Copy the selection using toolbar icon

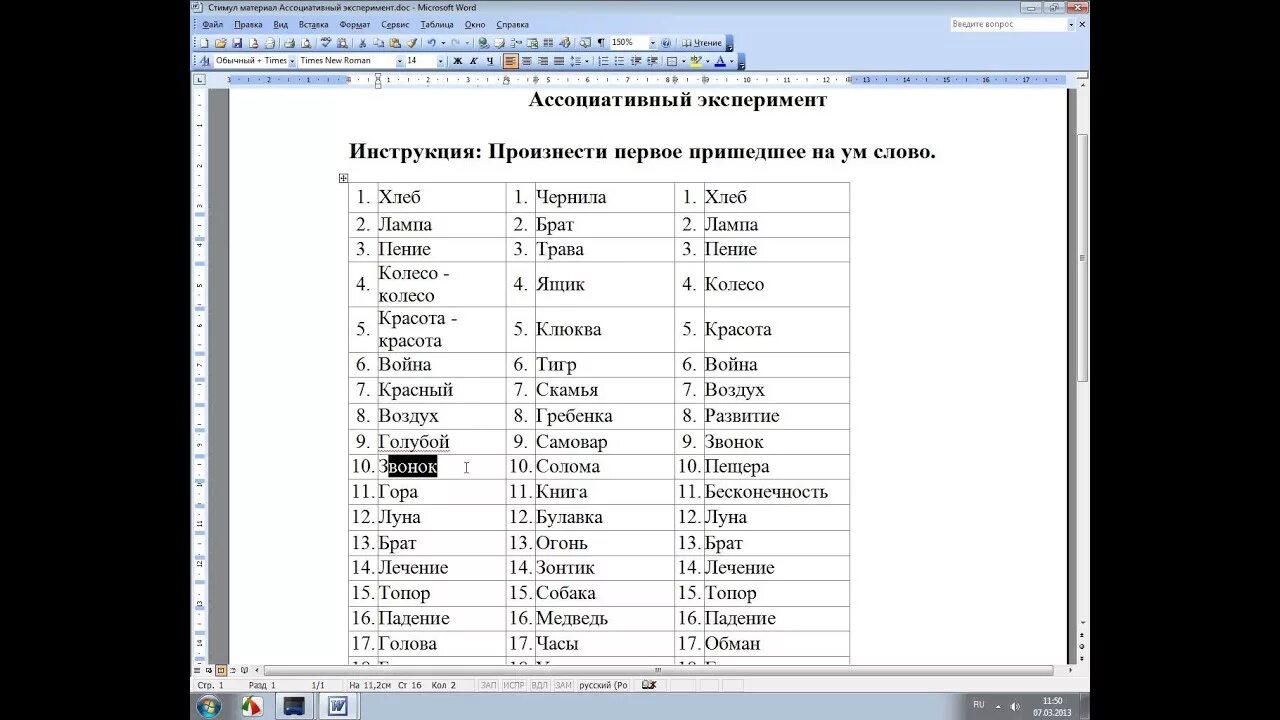(378, 43)
